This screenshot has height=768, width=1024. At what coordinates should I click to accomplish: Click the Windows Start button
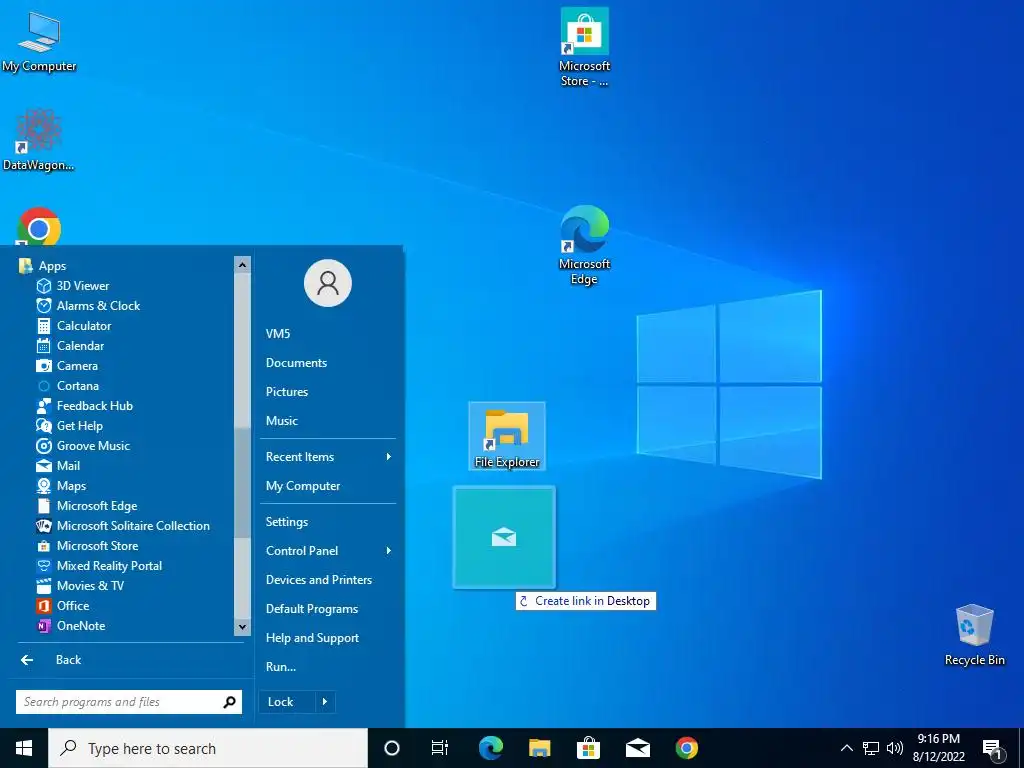(24, 748)
